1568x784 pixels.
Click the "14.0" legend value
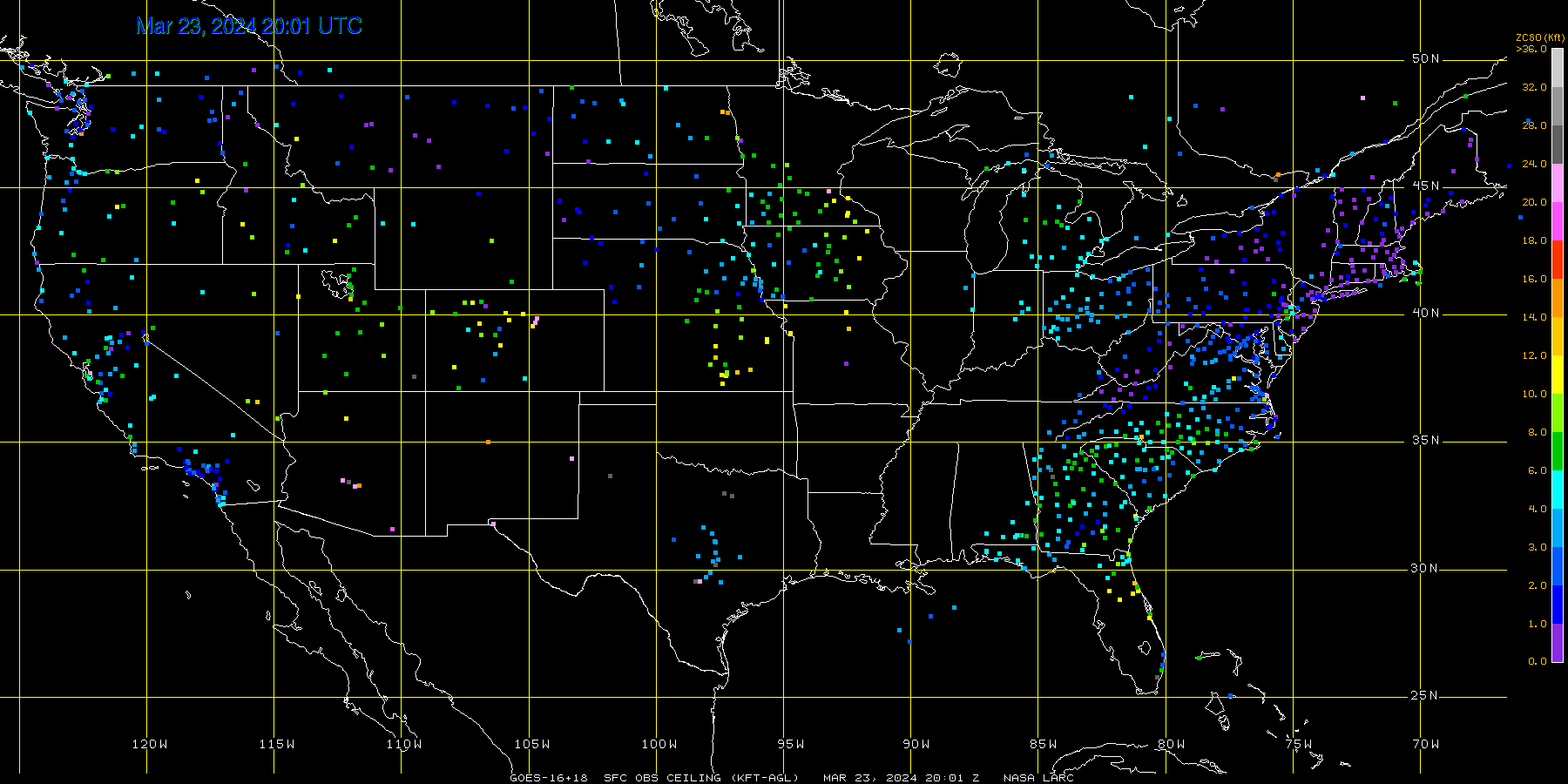1535,317
